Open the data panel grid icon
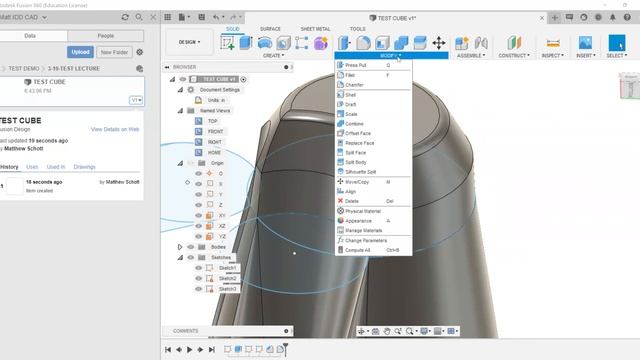640x360 pixels. click(168, 17)
